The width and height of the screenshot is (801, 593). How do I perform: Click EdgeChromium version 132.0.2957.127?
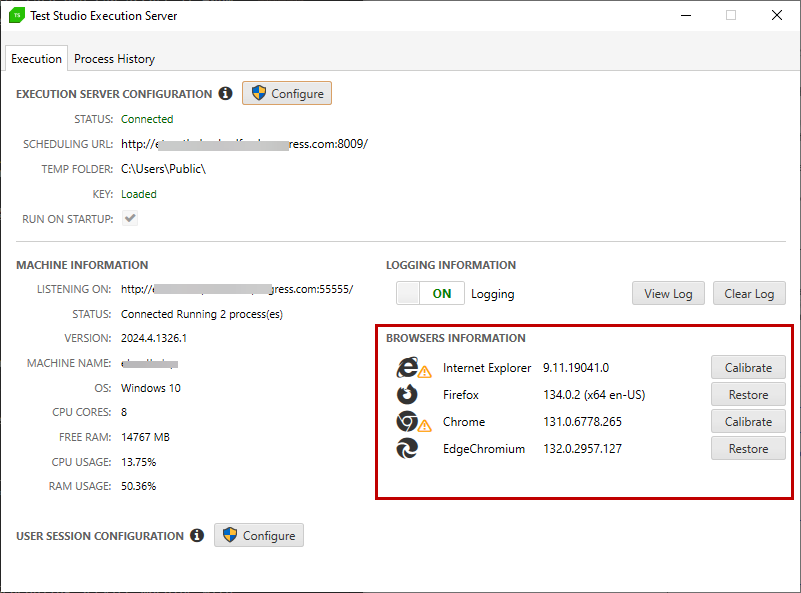pyautogui.click(x=582, y=449)
